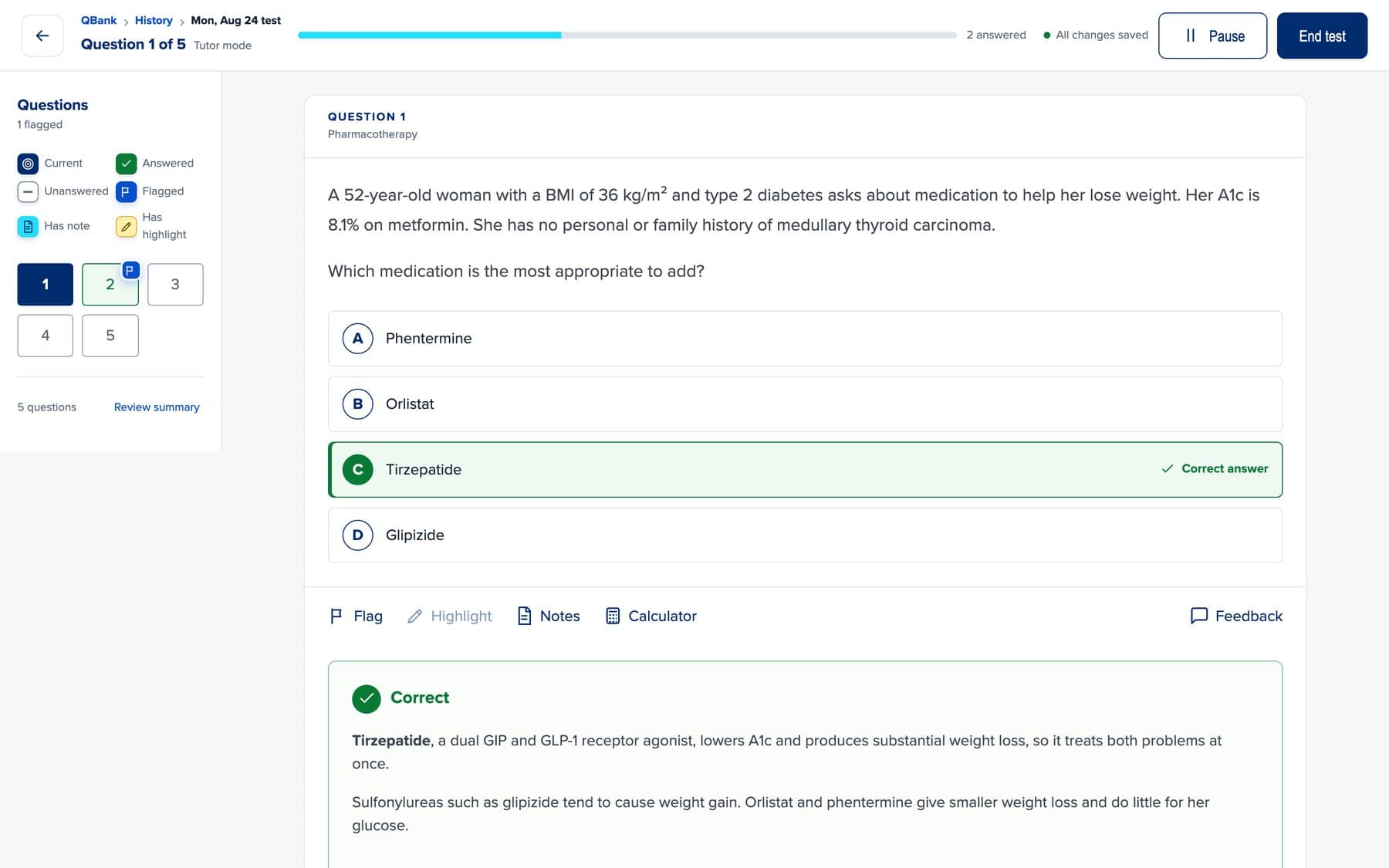
Task: Click the Has highlight legend pencil icon
Action: (126, 226)
